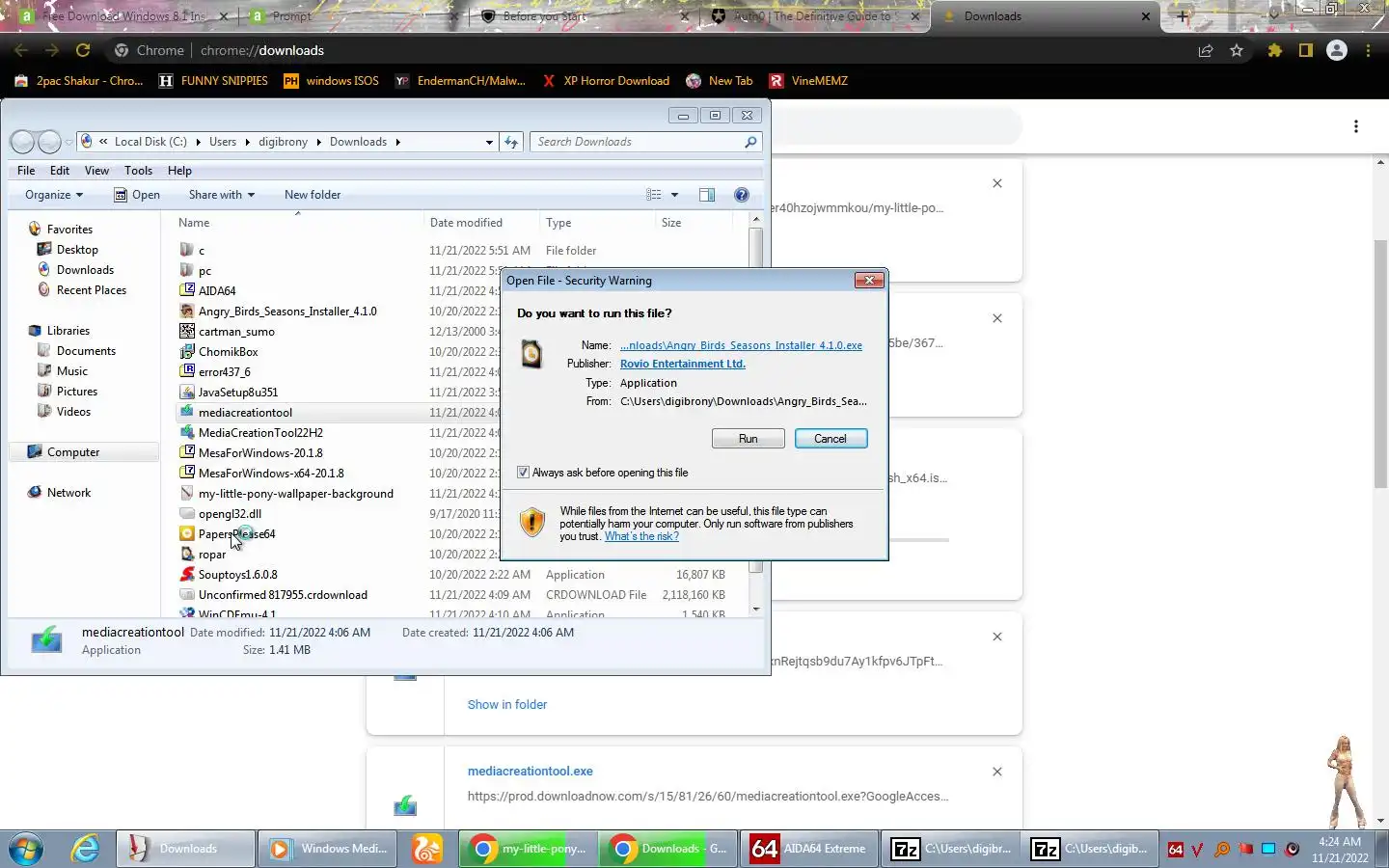Open the recent pages dropdown next to forward
The image size is (1389, 868).
tap(68, 142)
